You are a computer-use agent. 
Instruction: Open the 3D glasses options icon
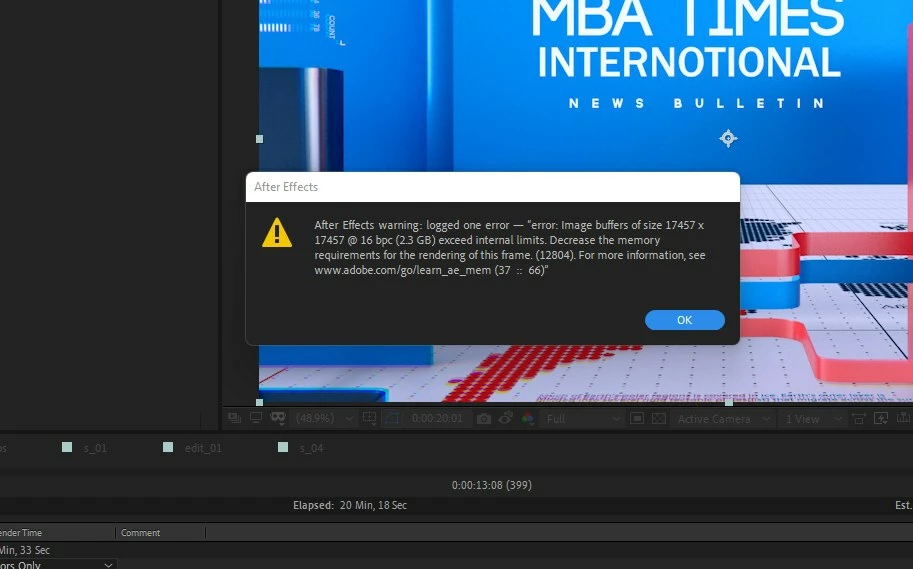coord(278,418)
